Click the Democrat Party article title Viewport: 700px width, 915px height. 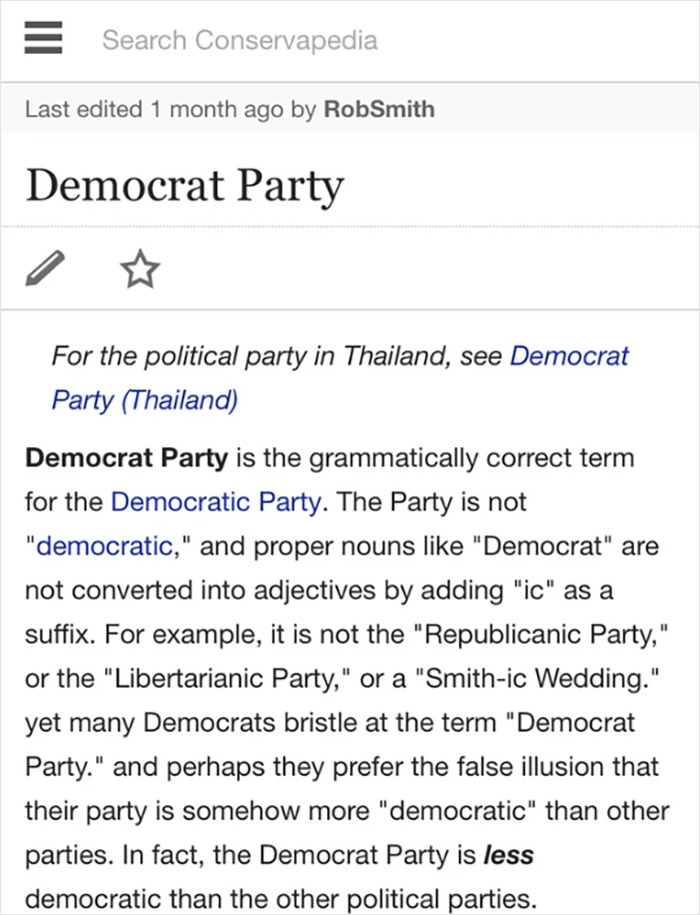click(185, 186)
